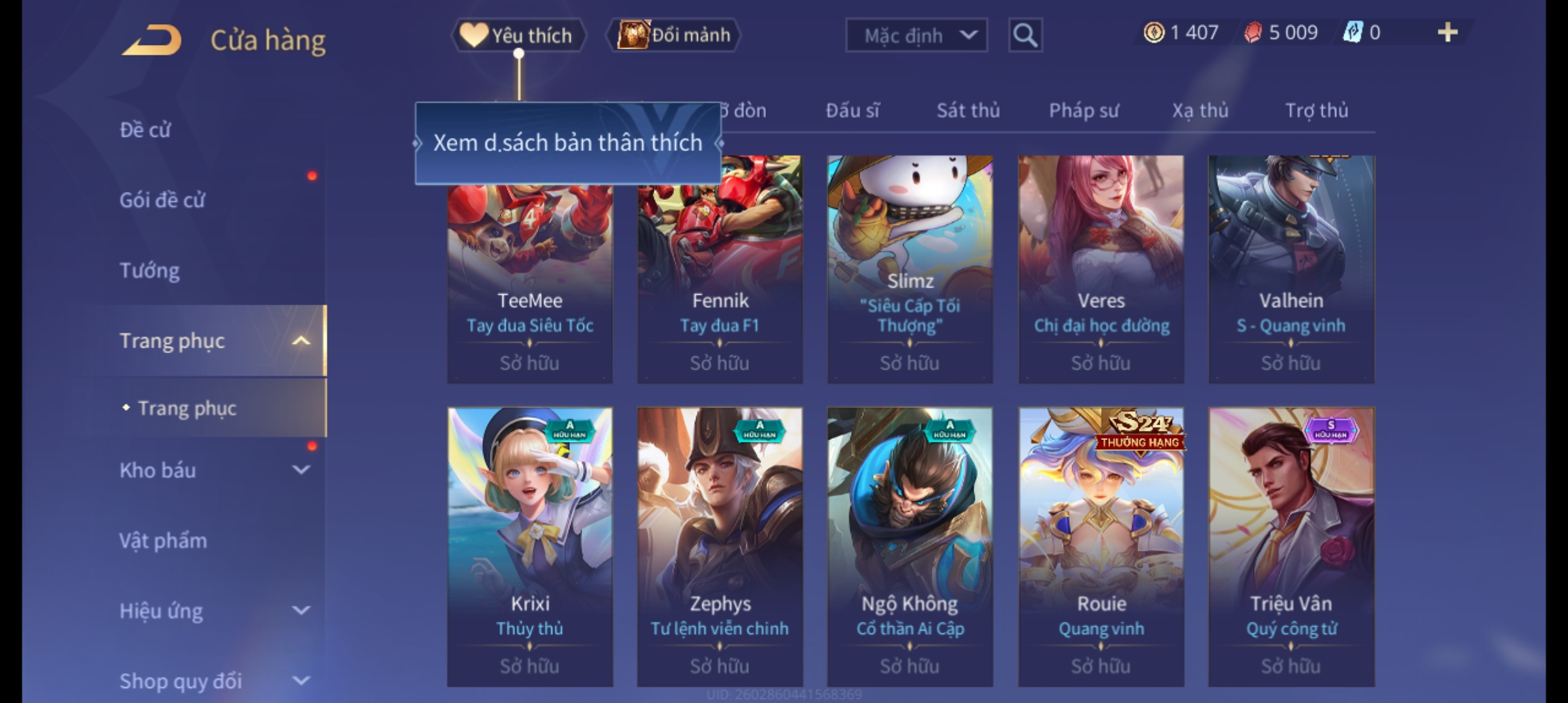
Task: Open the Gói đề cử menu
Action: [x=162, y=200]
